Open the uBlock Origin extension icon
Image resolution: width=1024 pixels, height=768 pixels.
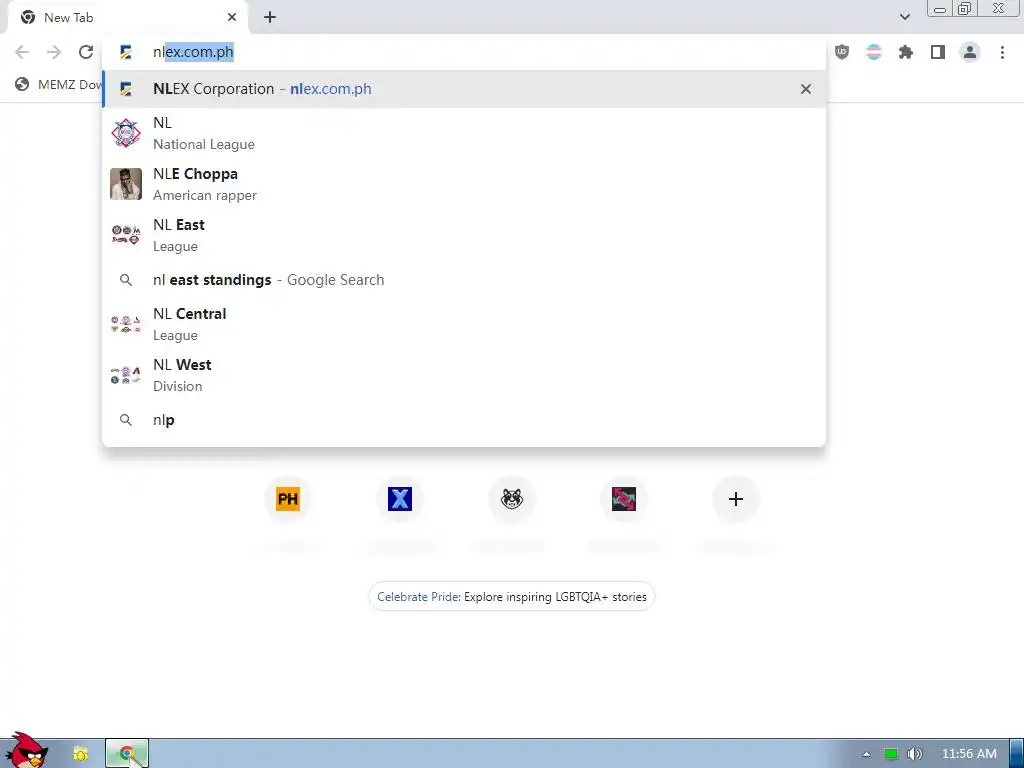pos(842,52)
